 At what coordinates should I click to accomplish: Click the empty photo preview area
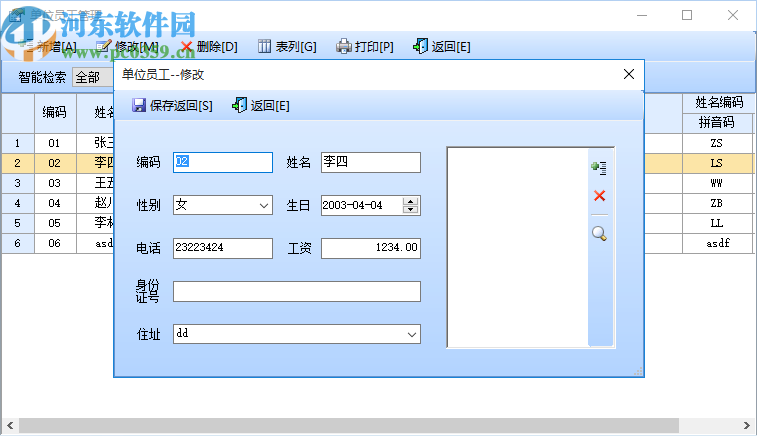point(518,247)
